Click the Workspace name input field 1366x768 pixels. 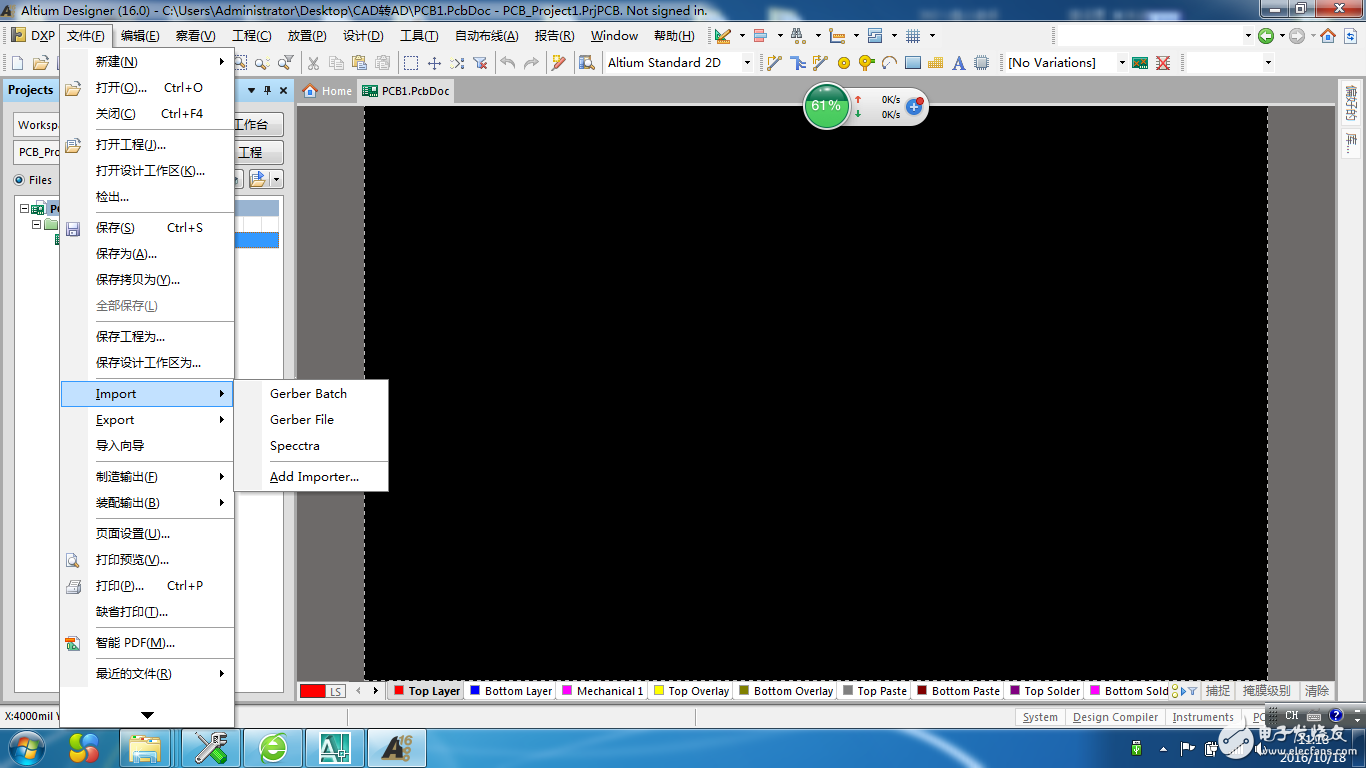[37, 125]
